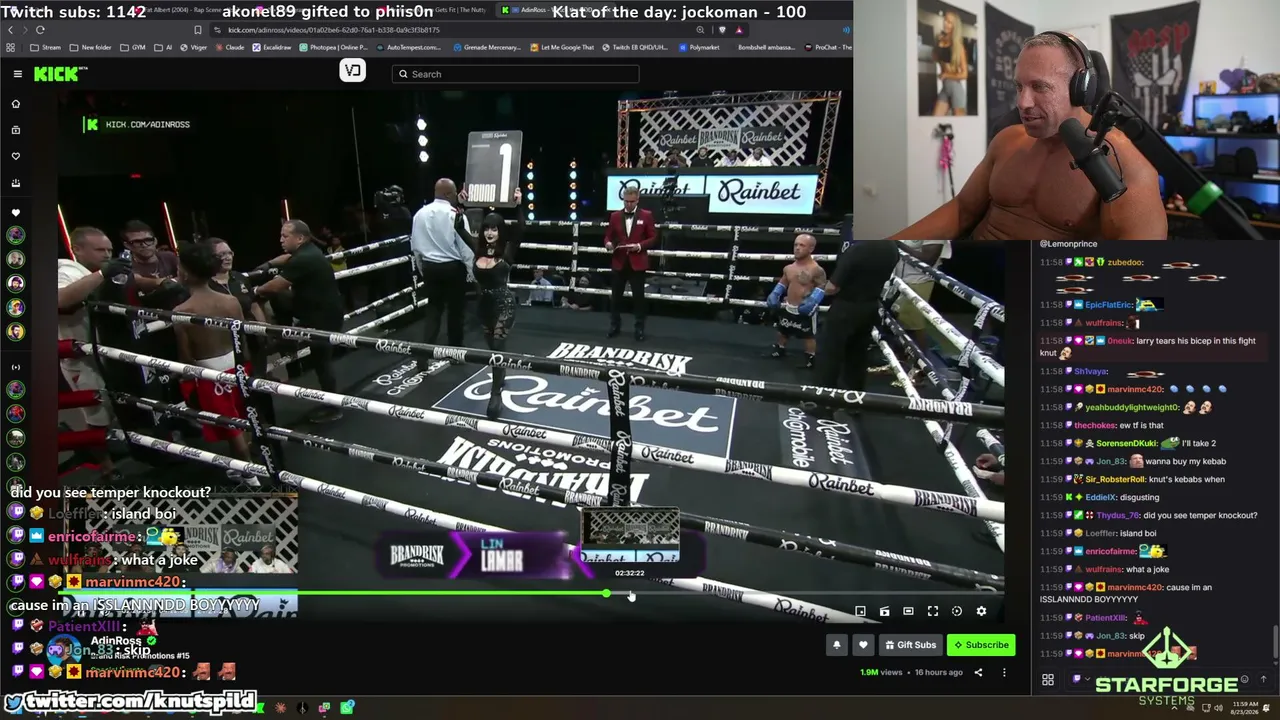
Task: Open the Claude bookmark
Action: (x=229, y=47)
